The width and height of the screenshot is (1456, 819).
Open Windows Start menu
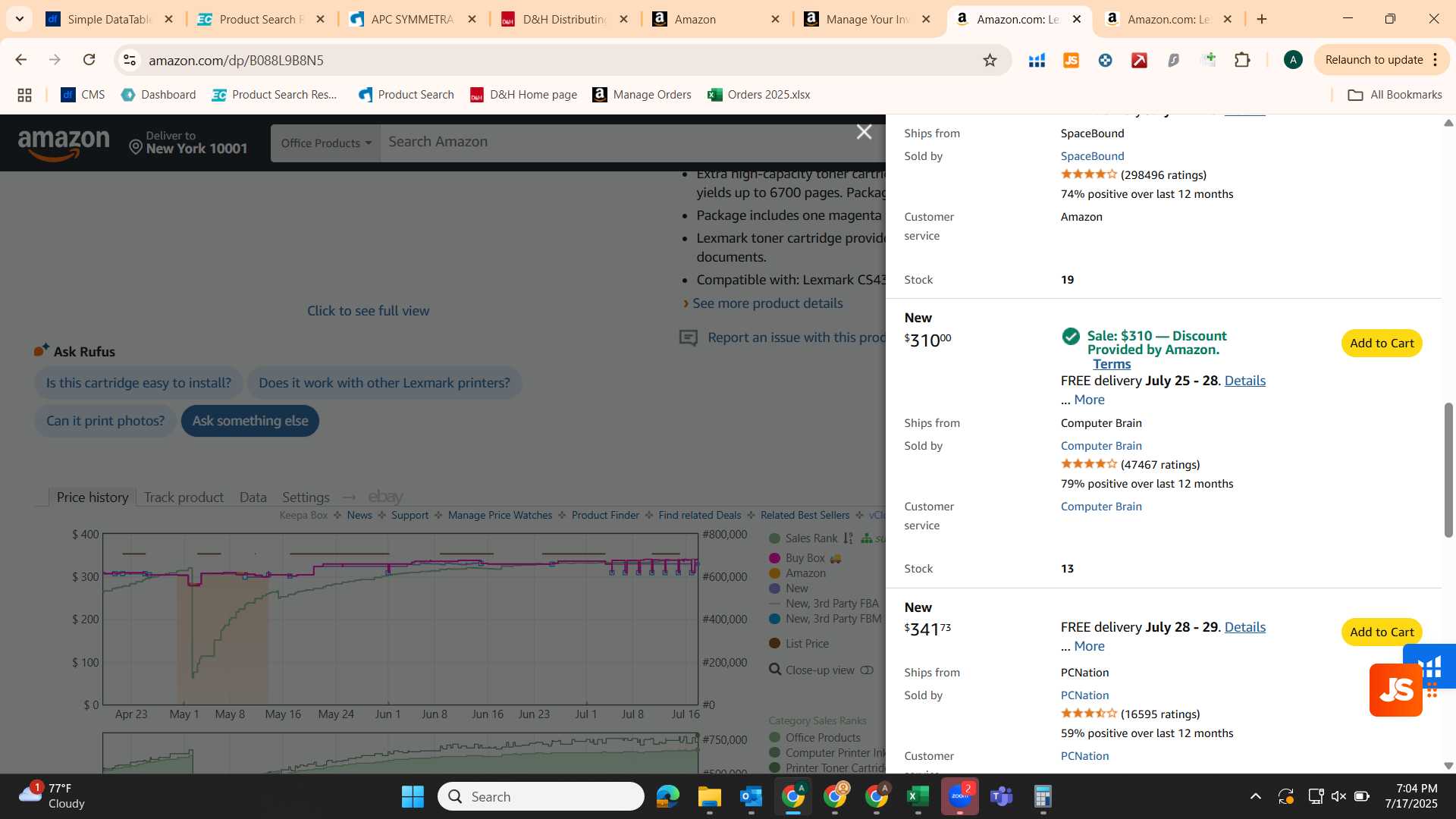pyautogui.click(x=413, y=796)
